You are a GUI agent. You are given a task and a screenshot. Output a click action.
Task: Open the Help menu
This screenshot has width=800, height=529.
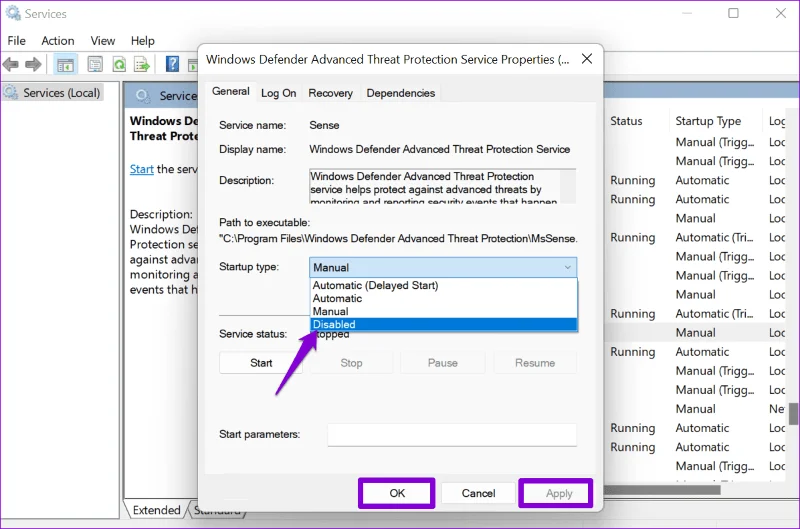coord(142,41)
